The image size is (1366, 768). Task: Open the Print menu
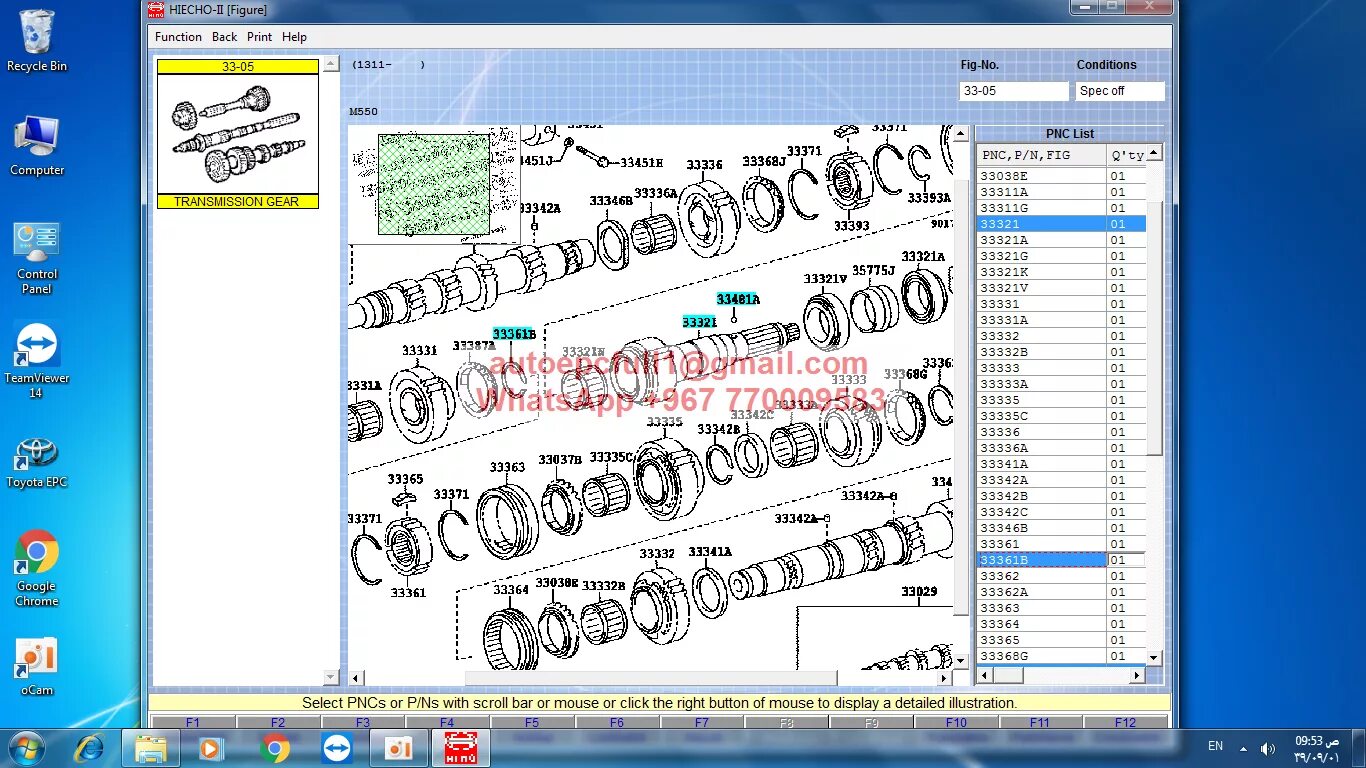259,37
